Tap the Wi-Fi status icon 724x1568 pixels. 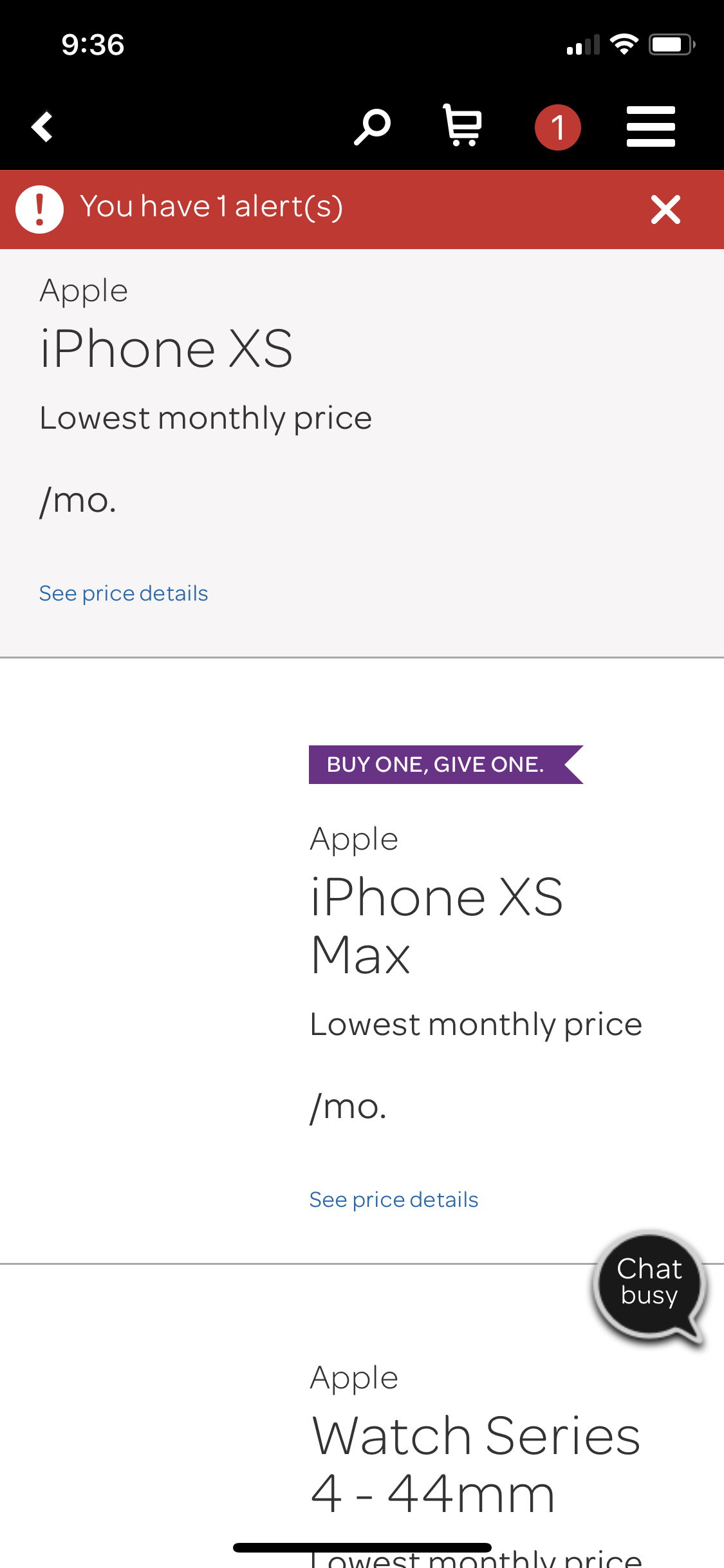[x=624, y=44]
